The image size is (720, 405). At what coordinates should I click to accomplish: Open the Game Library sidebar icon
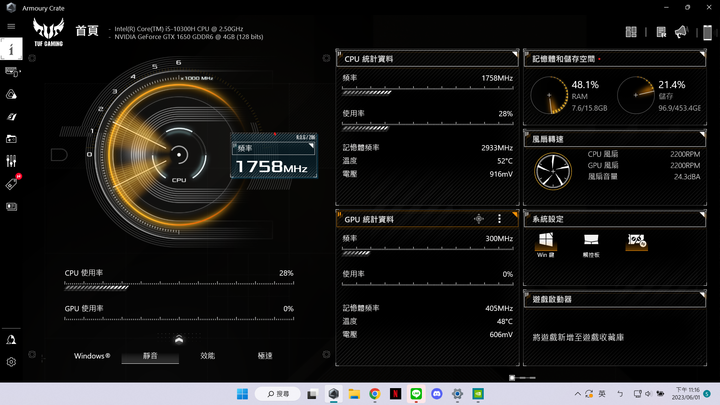coord(11,139)
